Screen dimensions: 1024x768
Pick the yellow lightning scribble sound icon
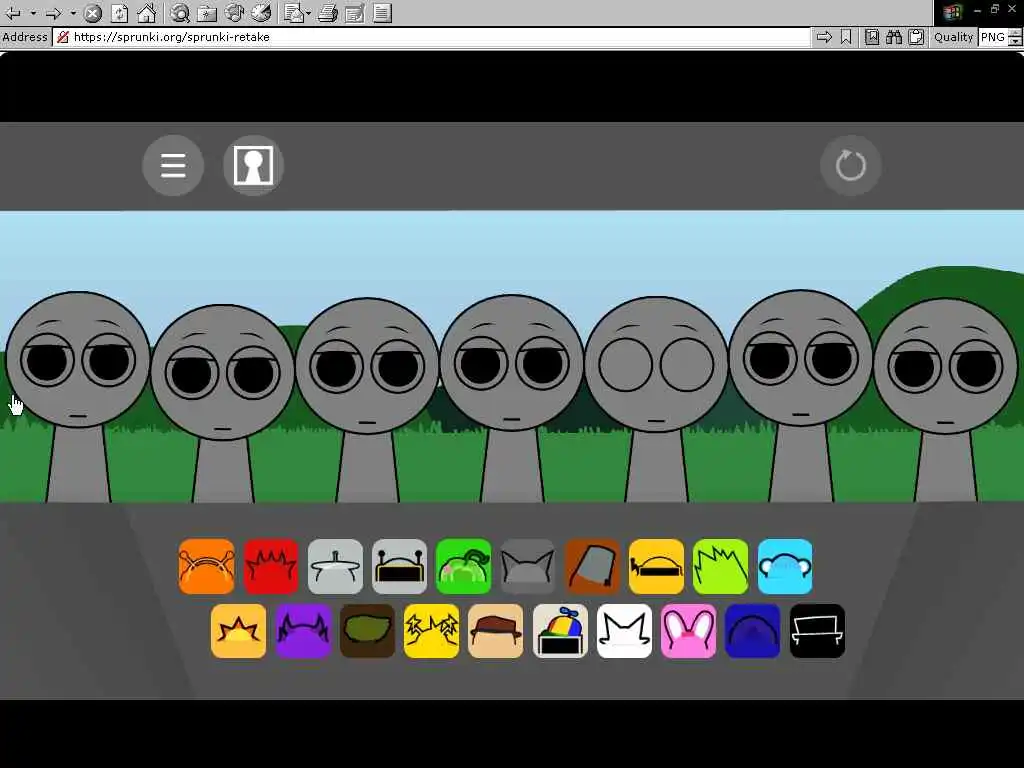click(x=431, y=631)
